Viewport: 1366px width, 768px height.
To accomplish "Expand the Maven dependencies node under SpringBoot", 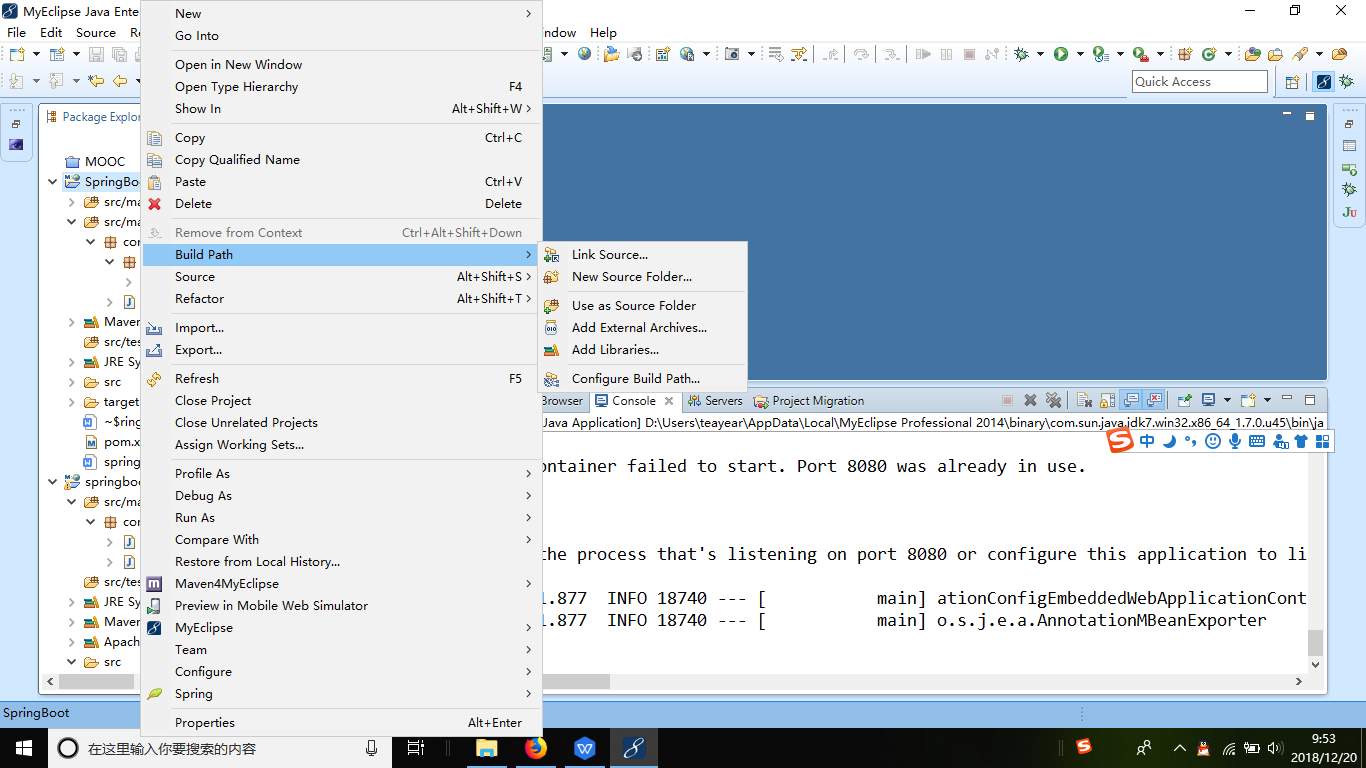I will [x=72, y=322].
